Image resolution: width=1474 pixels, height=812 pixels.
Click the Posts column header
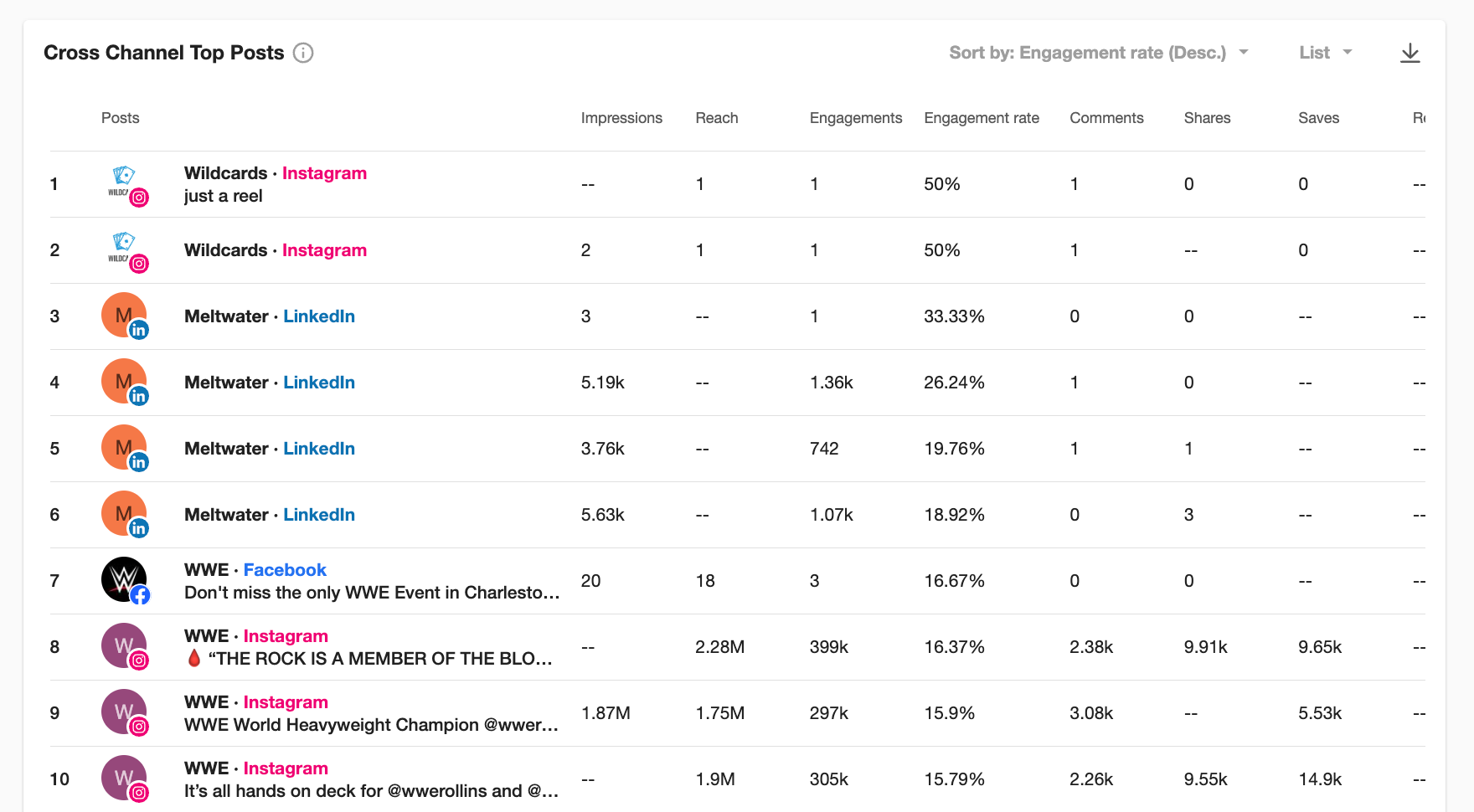pyautogui.click(x=121, y=118)
